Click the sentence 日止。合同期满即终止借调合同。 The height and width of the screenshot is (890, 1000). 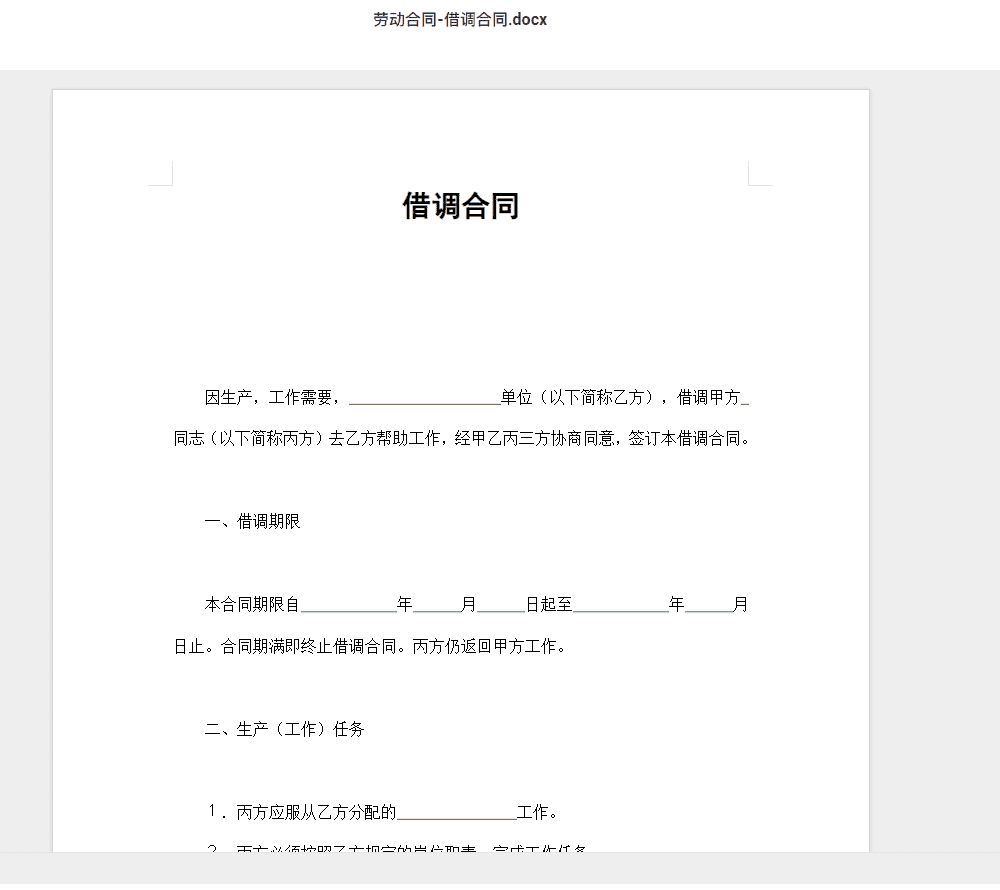pos(290,646)
